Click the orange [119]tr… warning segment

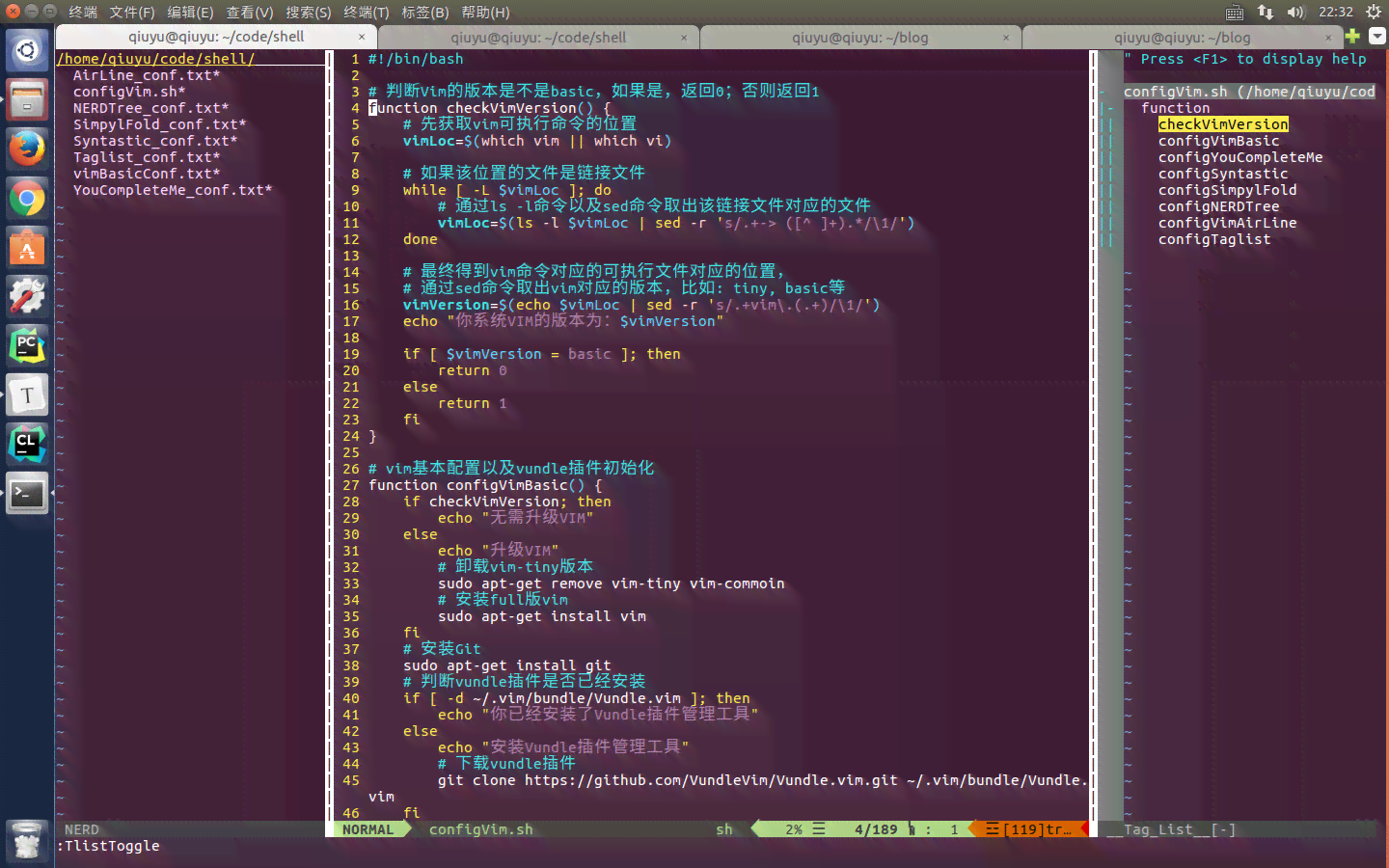coord(1028,829)
